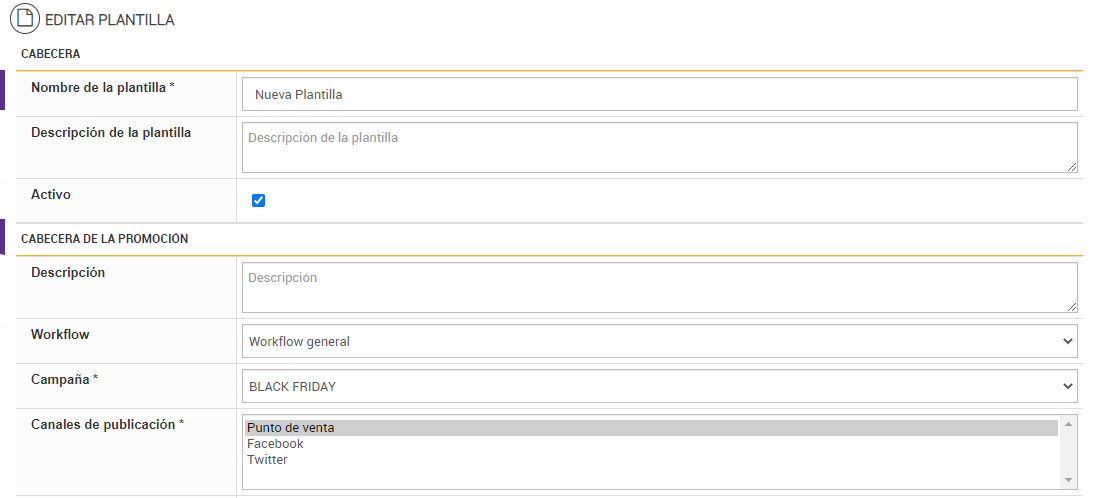Click the CABECERA section header

point(50,54)
